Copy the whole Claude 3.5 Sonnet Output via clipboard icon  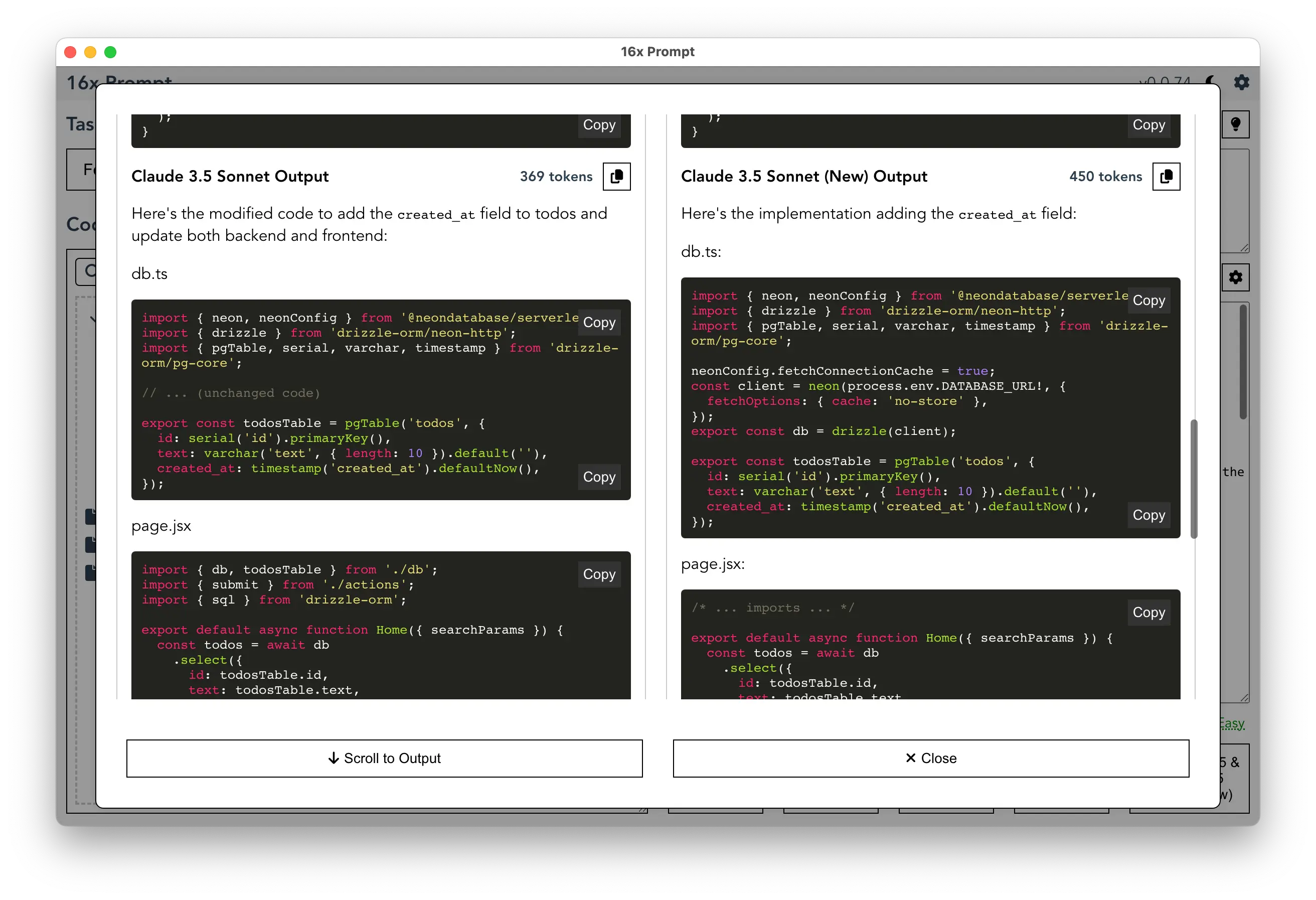(616, 177)
